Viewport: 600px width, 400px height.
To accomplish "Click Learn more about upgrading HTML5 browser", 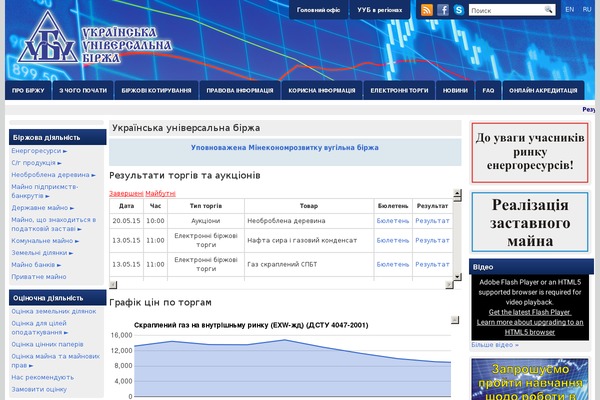I will click(530, 327).
